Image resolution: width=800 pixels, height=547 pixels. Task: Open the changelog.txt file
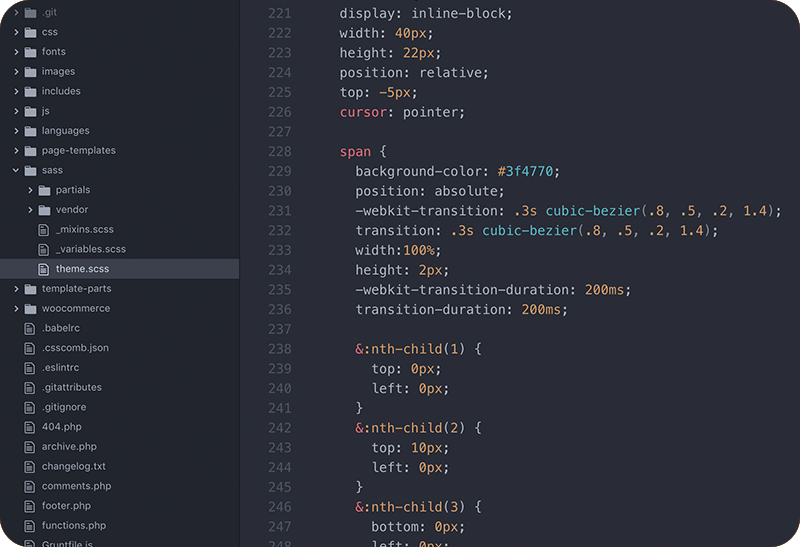click(x=74, y=466)
